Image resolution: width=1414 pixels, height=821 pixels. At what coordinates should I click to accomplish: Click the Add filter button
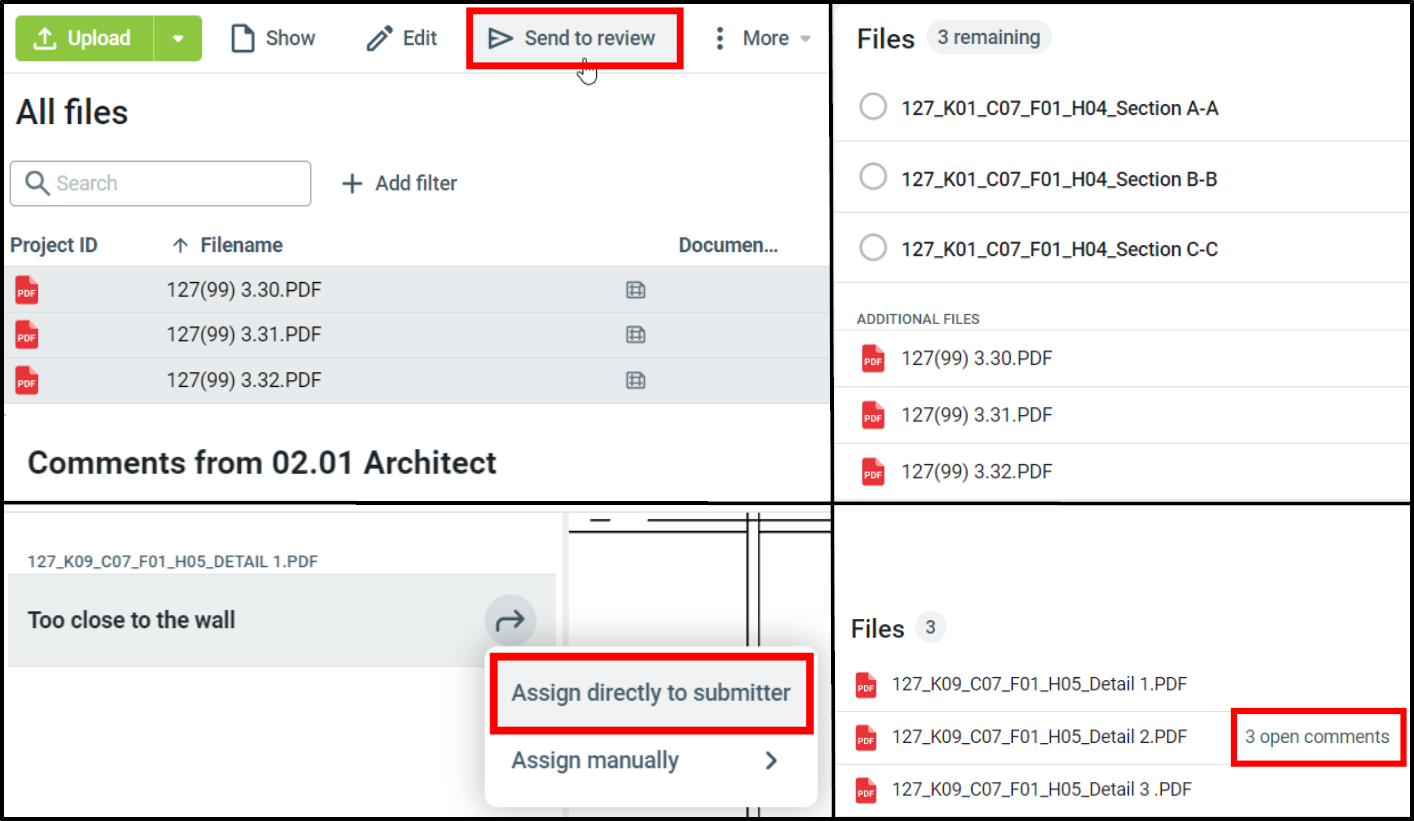pyautogui.click(x=400, y=183)
